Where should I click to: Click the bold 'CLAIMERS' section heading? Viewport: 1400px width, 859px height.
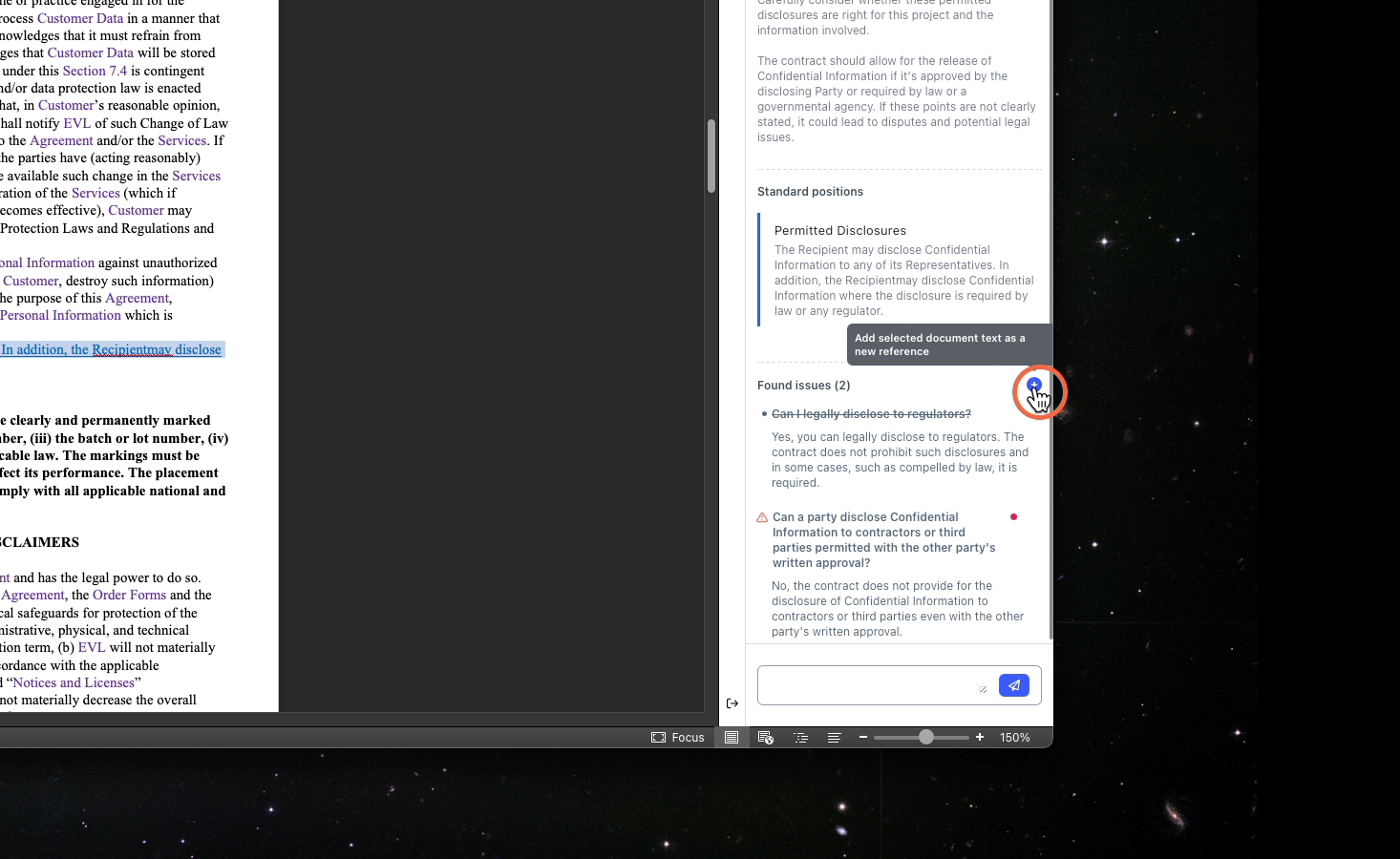[x=39, y=542]
